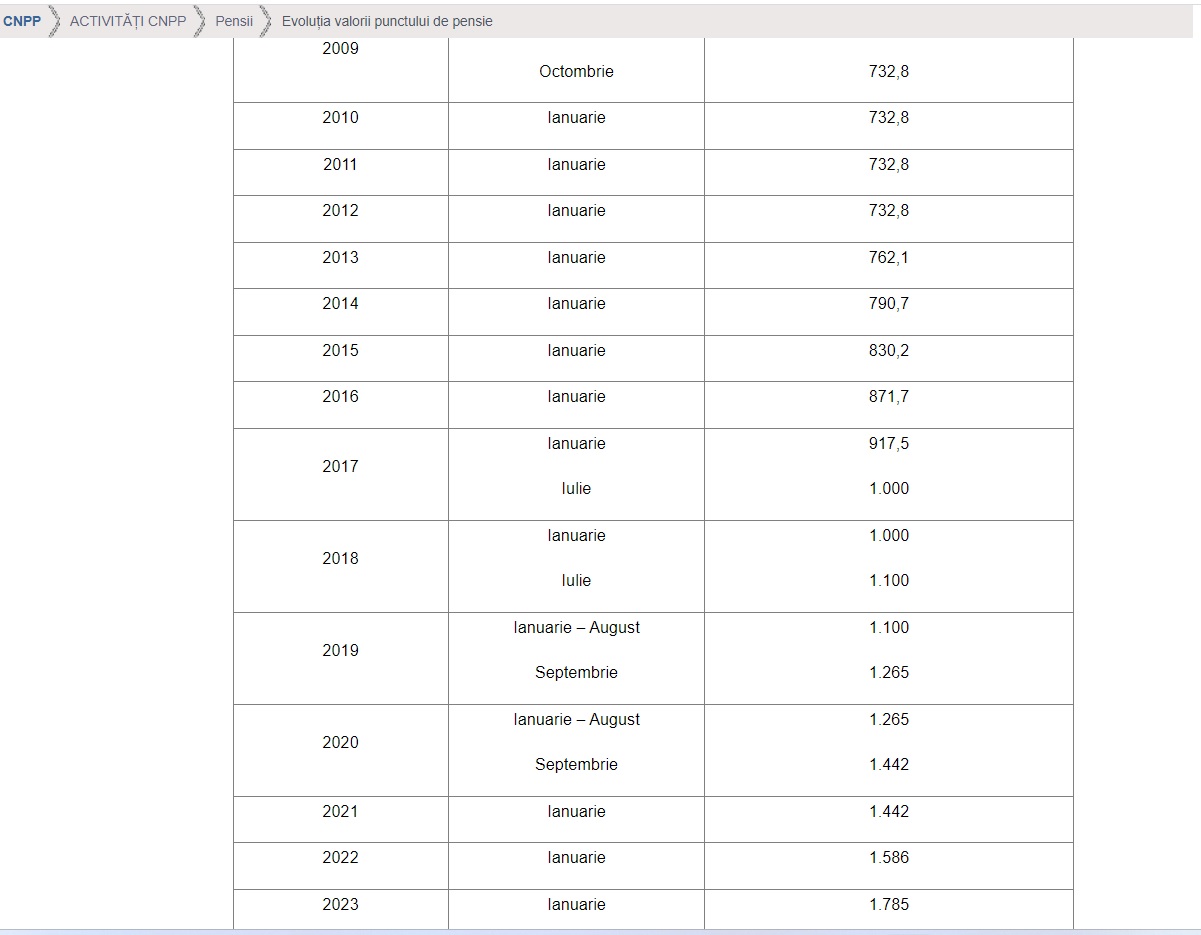Open the CNPP breadcrumb link
Viewport: 1201px width, 935px height.
(x=22, y=21)
